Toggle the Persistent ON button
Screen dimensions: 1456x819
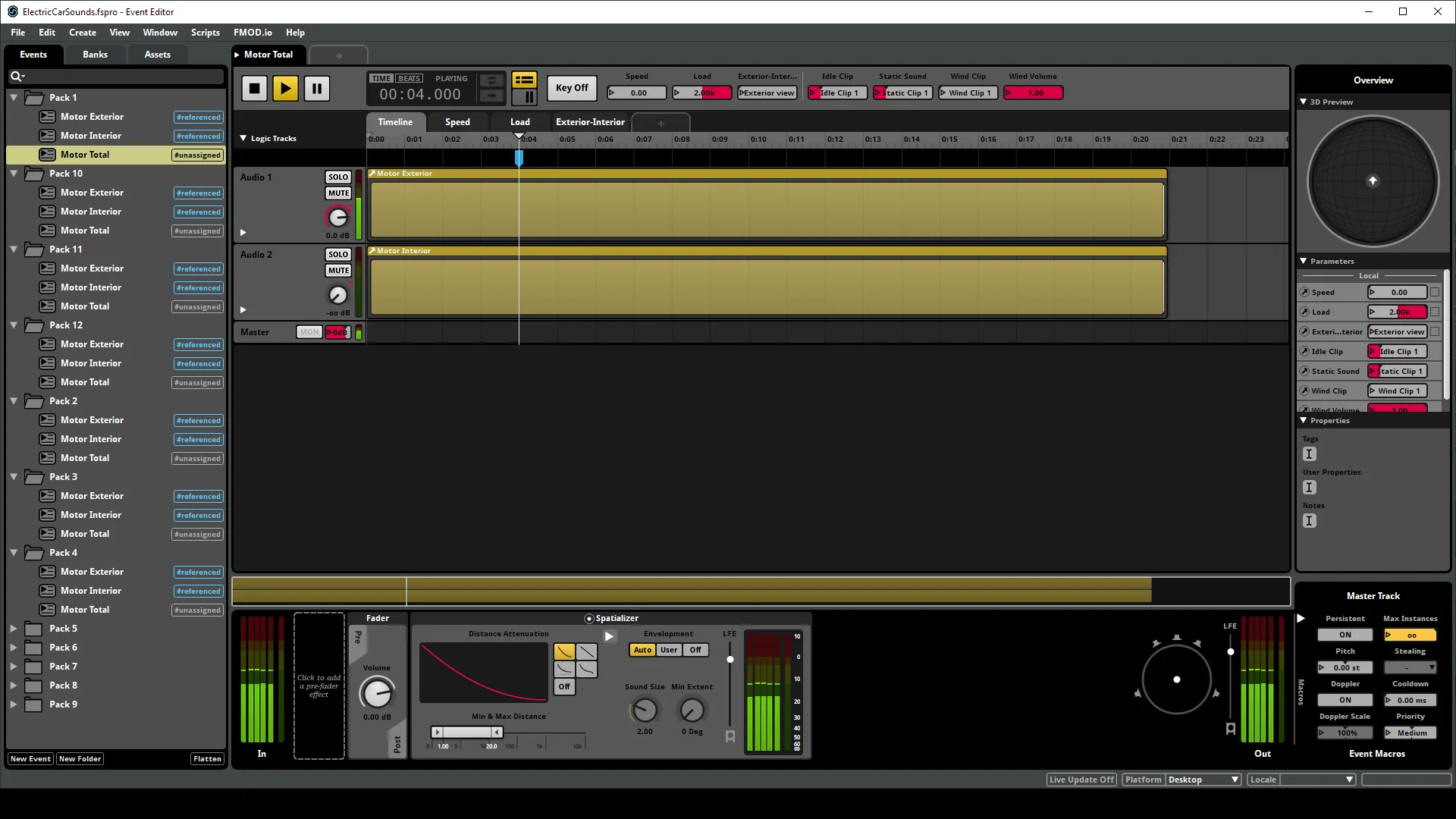pos(1345,635)
